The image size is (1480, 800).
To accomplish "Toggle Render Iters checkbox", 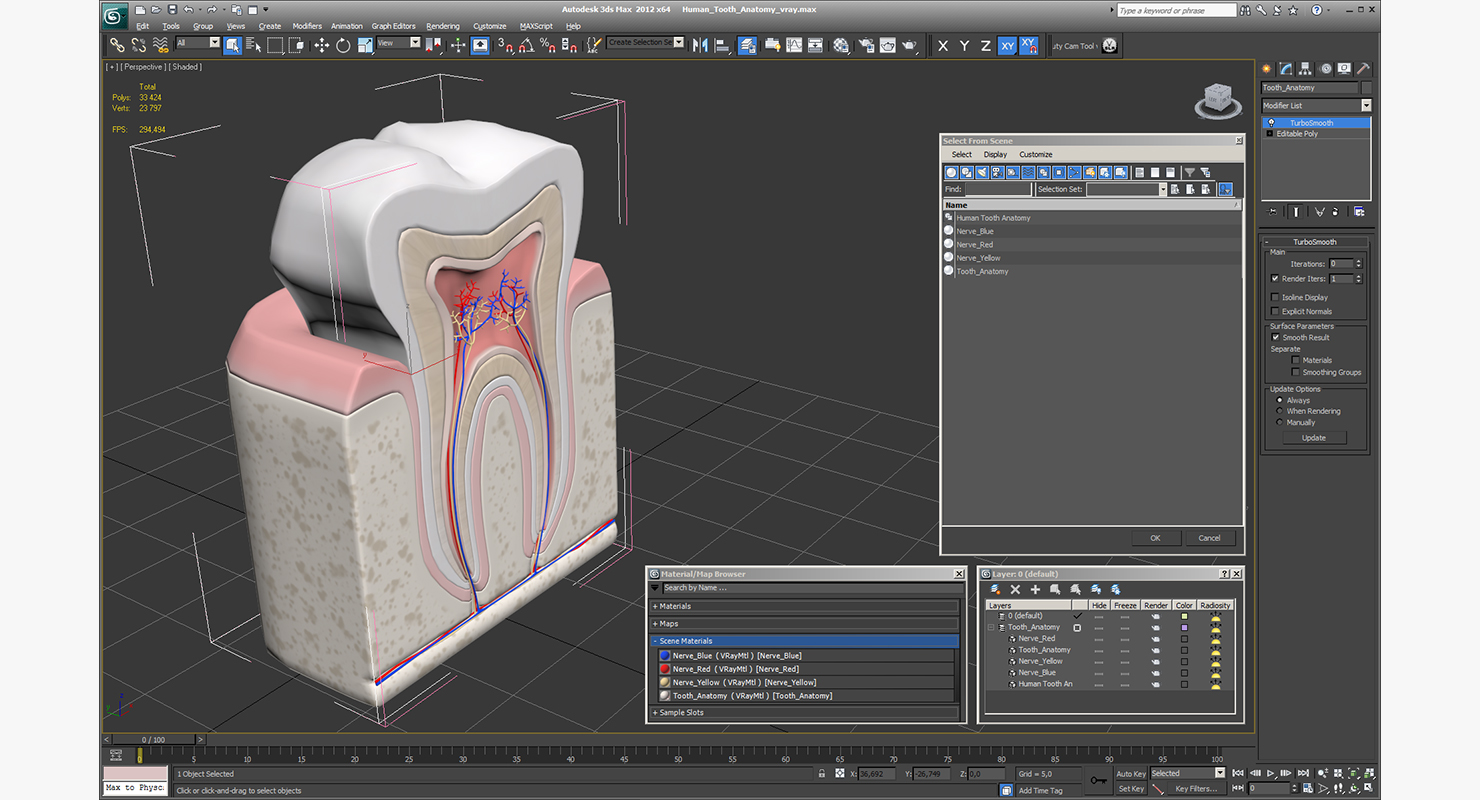I will point(1274,279).
